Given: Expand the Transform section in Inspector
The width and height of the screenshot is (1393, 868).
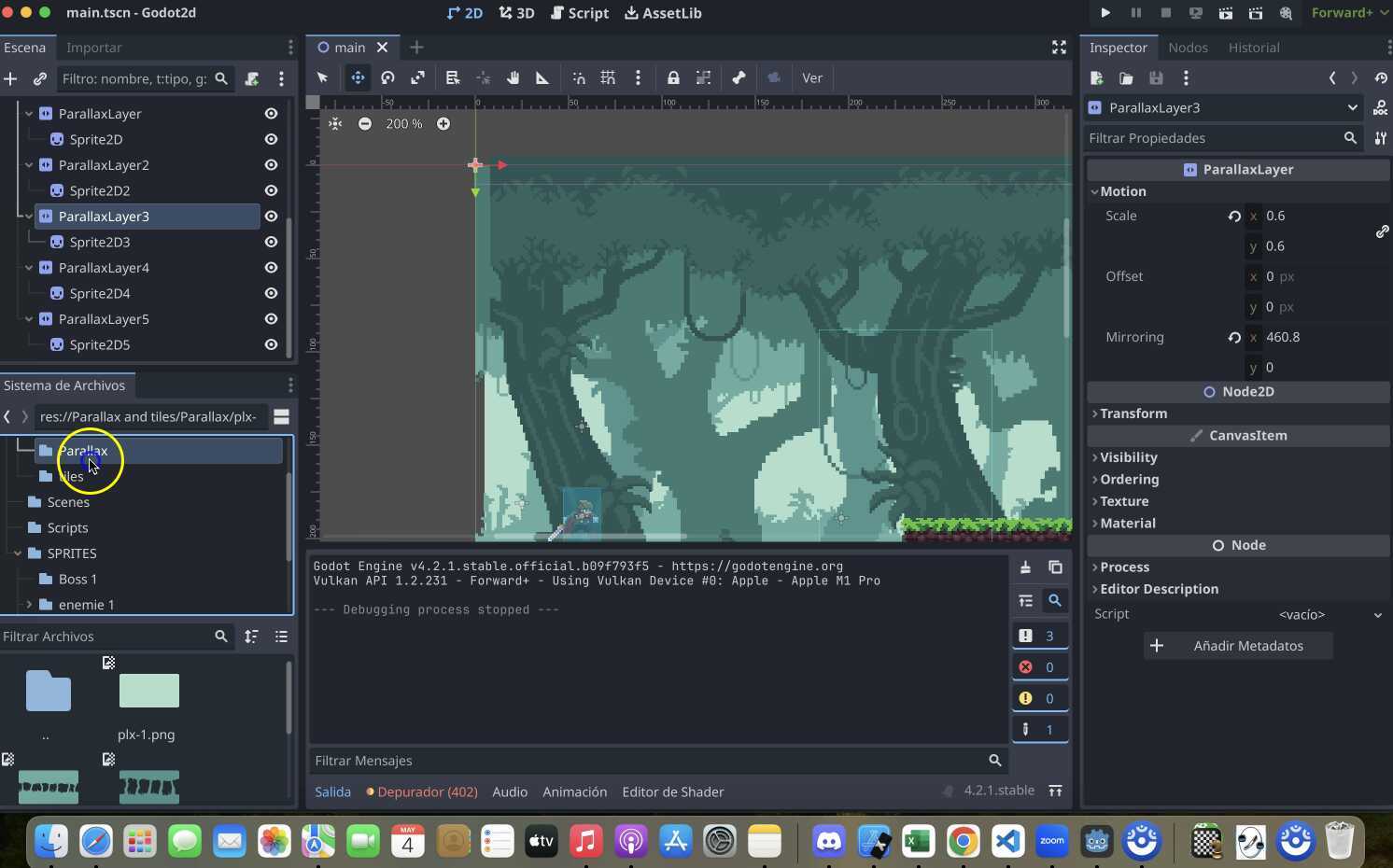Looking at the screenshot, I should point(1133,413).
